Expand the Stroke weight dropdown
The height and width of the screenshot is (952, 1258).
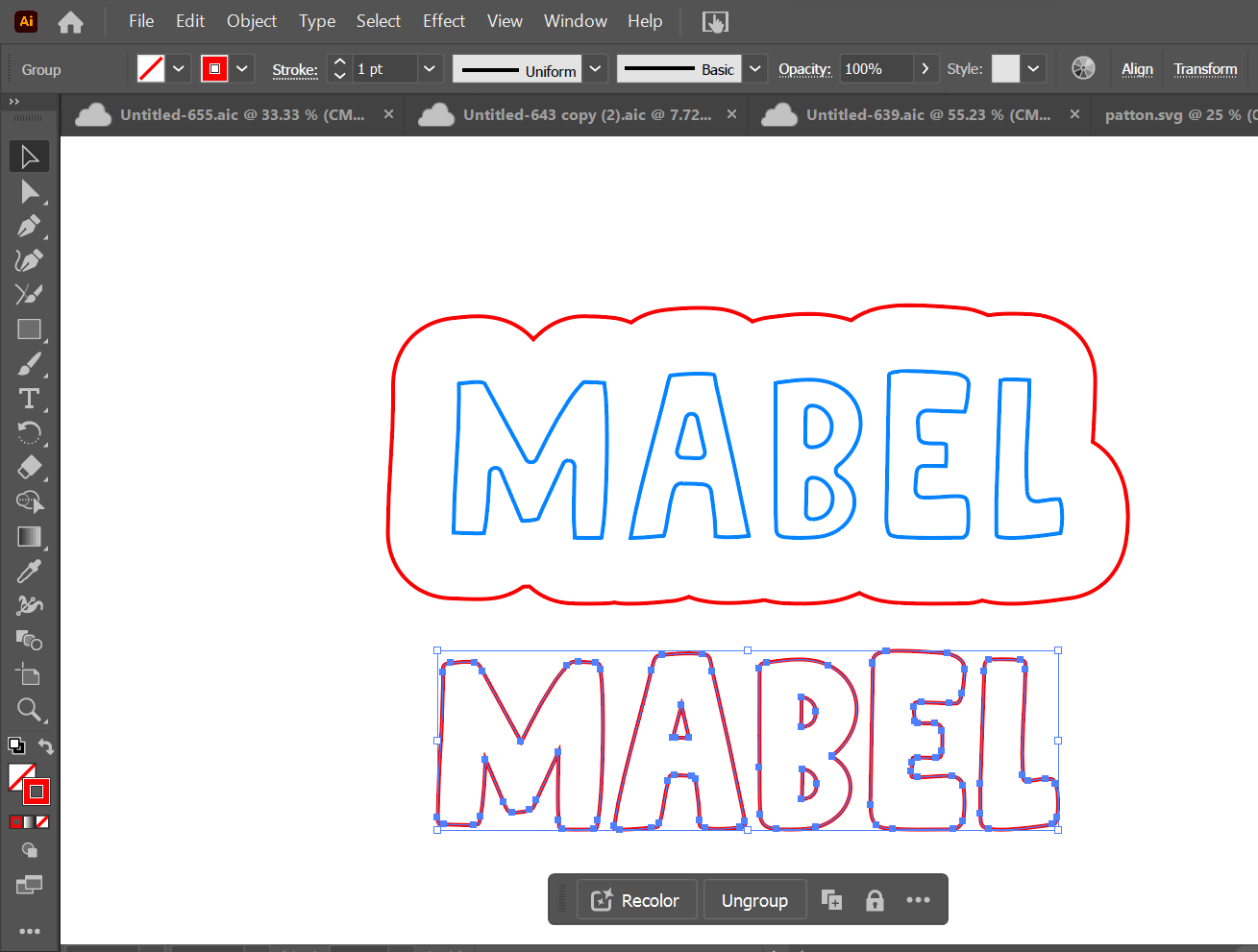[x=430, y=69]
